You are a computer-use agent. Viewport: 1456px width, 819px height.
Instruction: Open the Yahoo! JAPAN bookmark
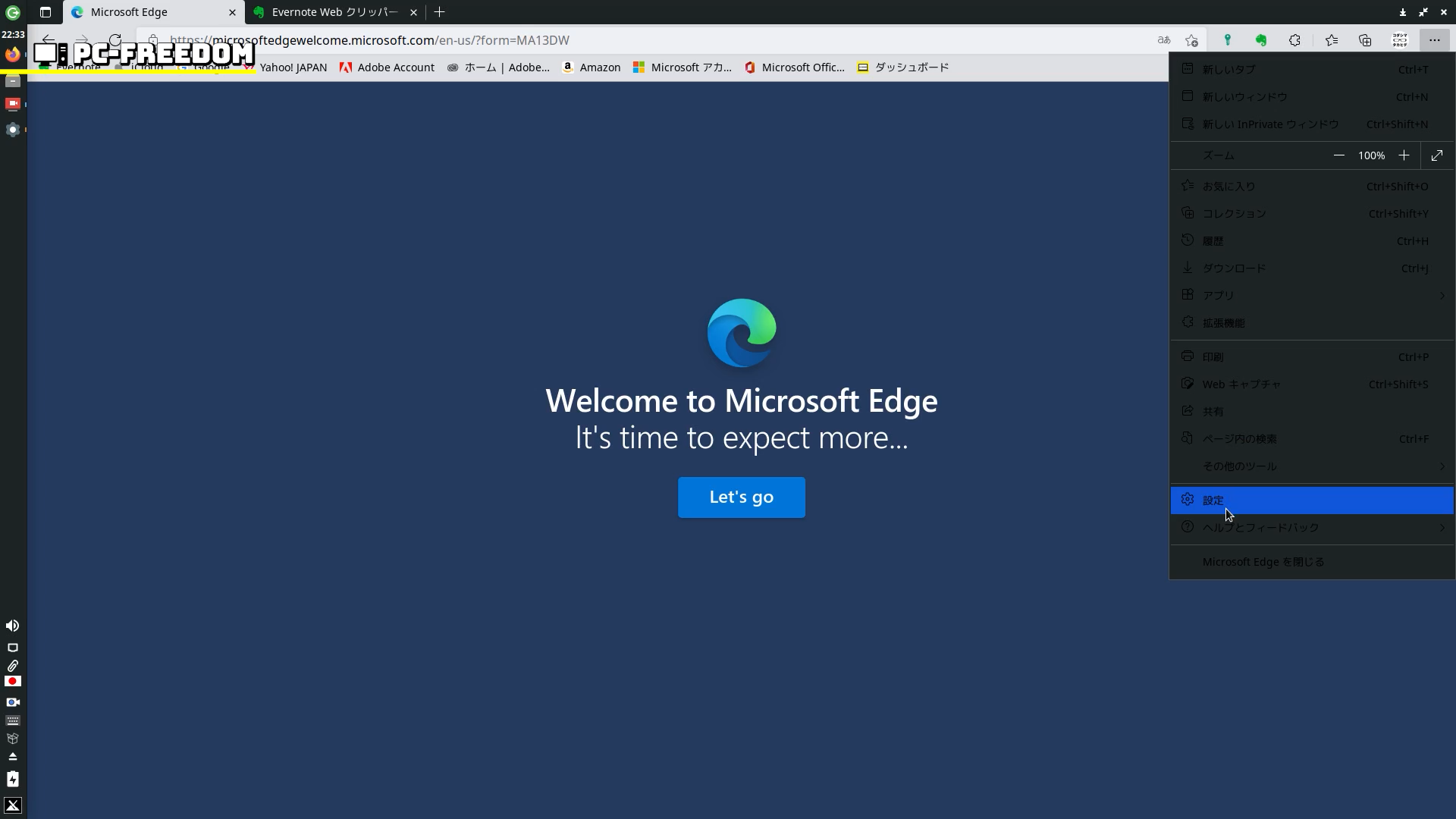coord(293,67)
